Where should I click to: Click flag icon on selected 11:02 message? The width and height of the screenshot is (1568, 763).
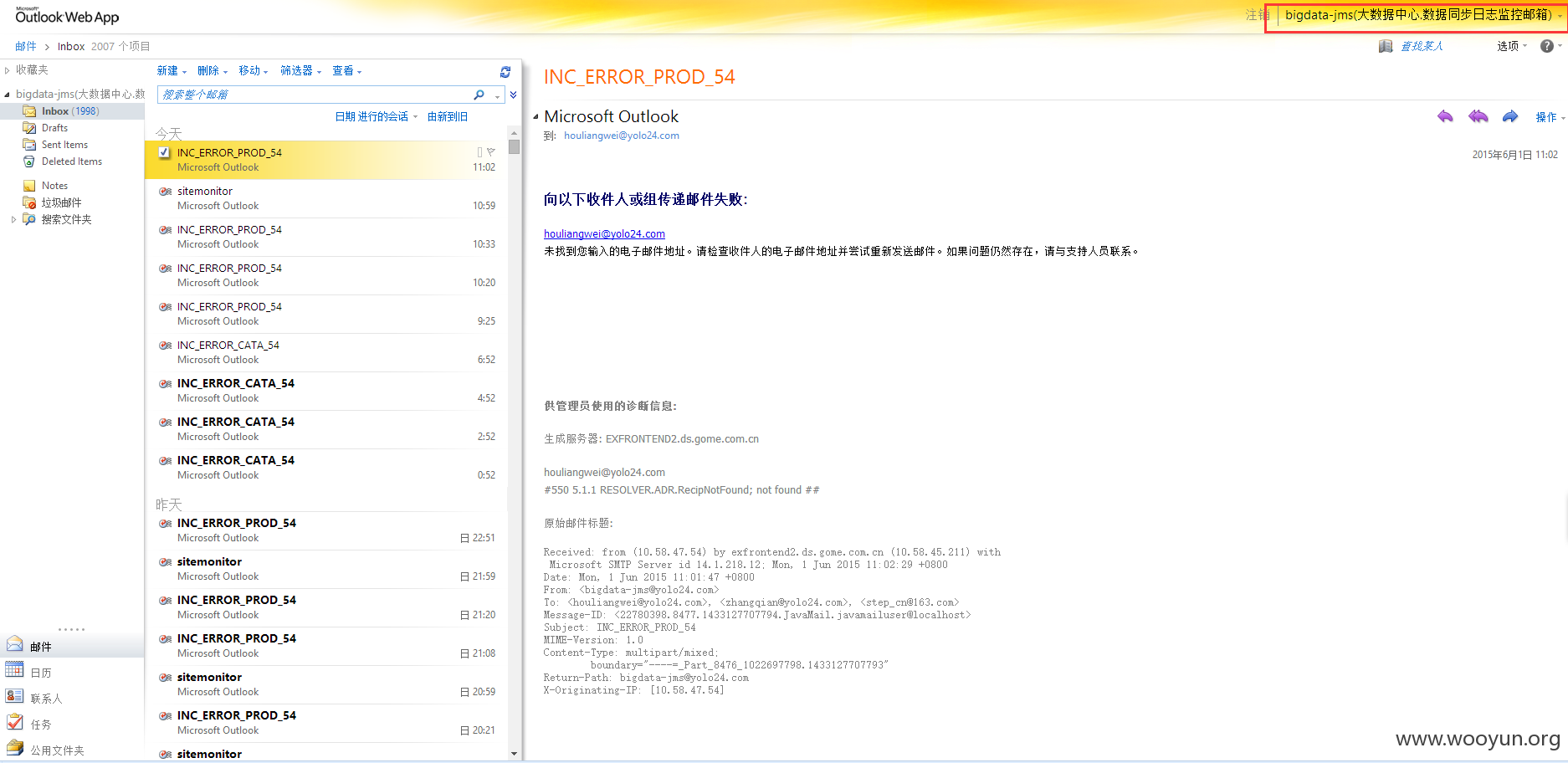[491, 152]
